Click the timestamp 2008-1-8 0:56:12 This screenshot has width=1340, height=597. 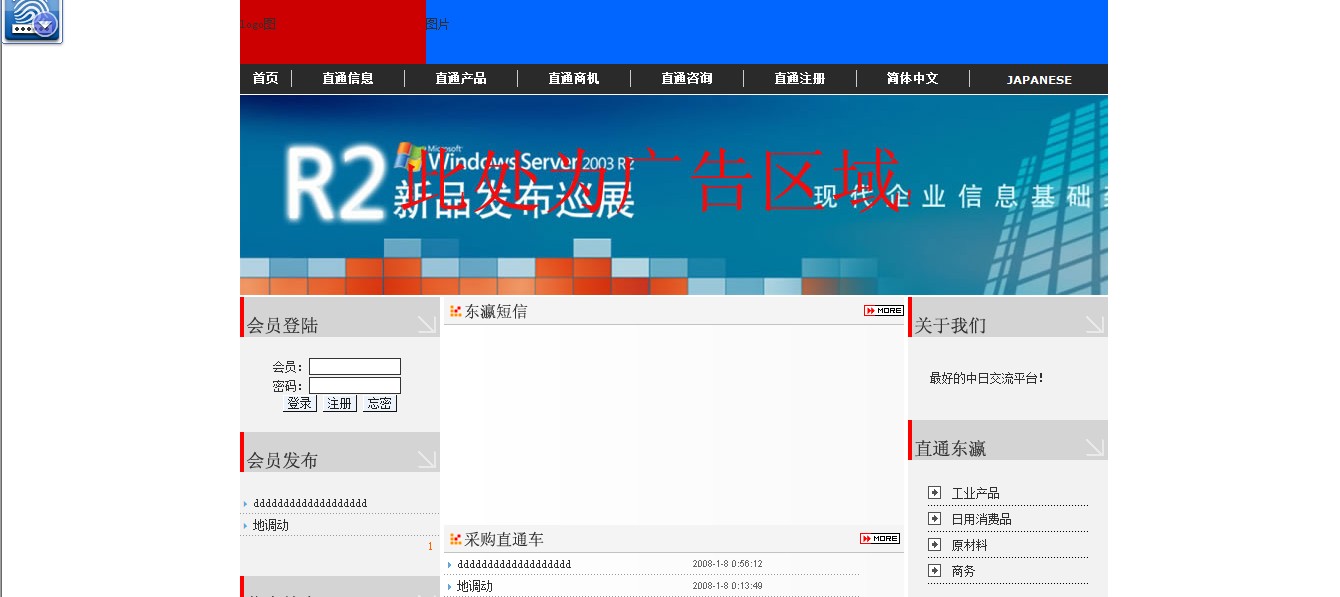[727, 564]
